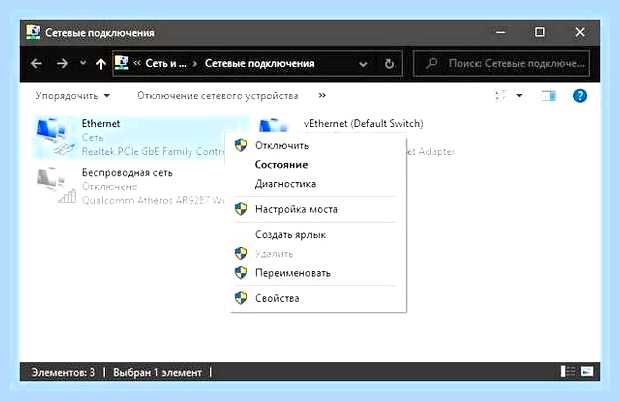Click 'Отключено' status under wireless network
The height and width of the screenshot is (401, 620).
pos(110,186)
